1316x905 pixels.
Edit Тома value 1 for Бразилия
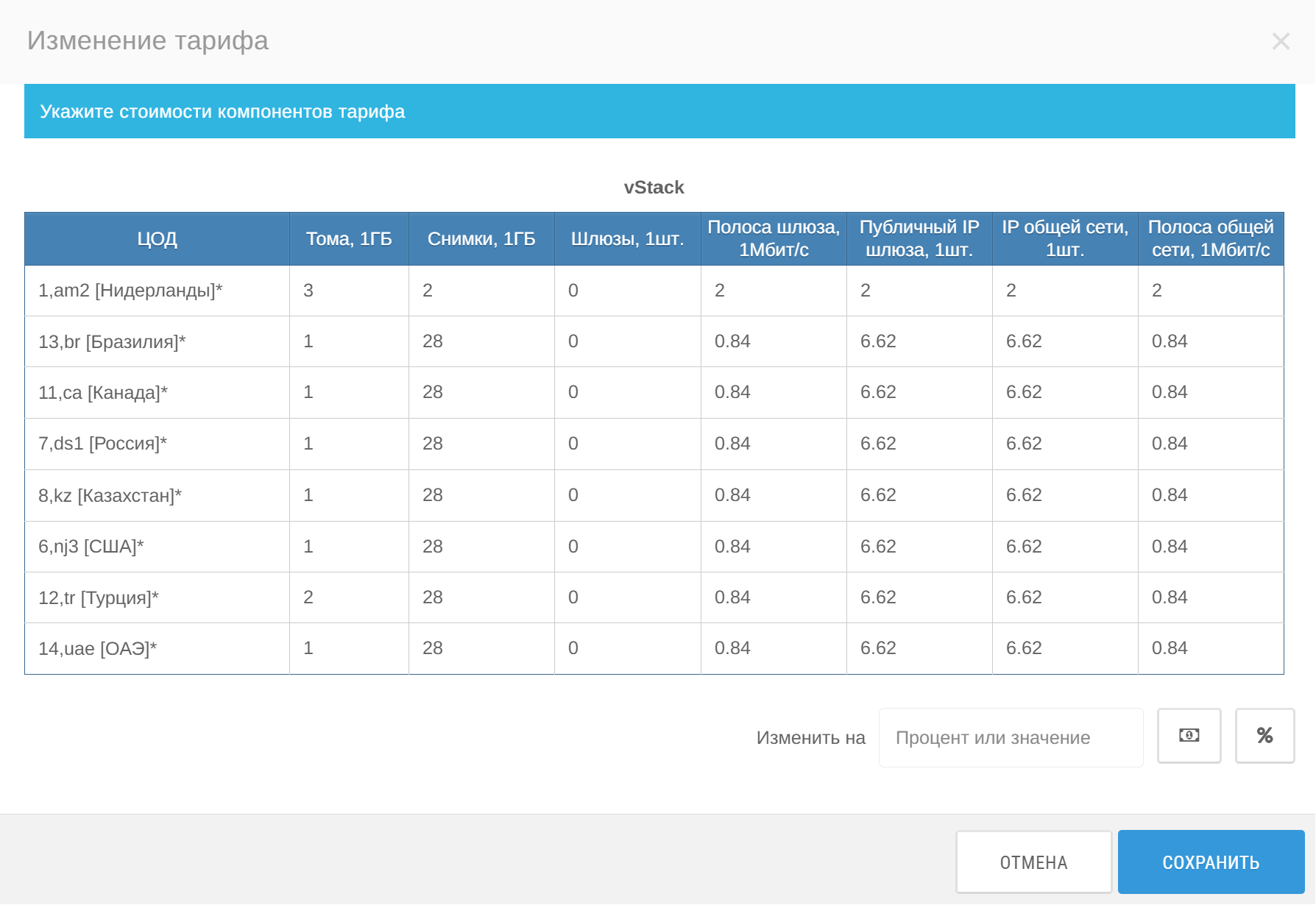349,341
